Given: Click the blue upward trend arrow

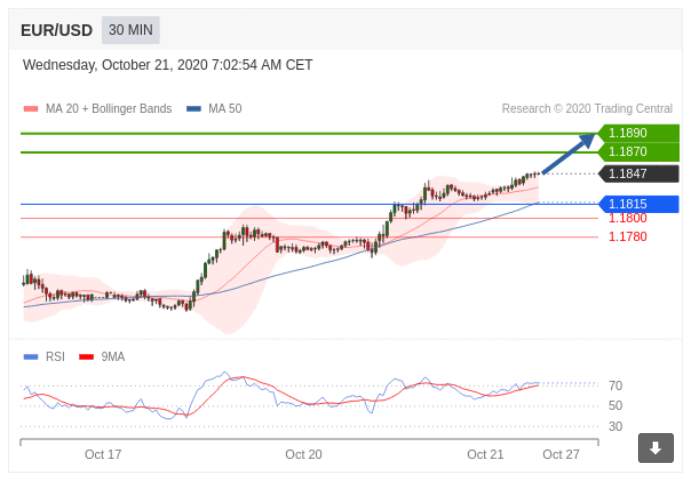Looking at the screenshot, I should click(x=568, y=153).
